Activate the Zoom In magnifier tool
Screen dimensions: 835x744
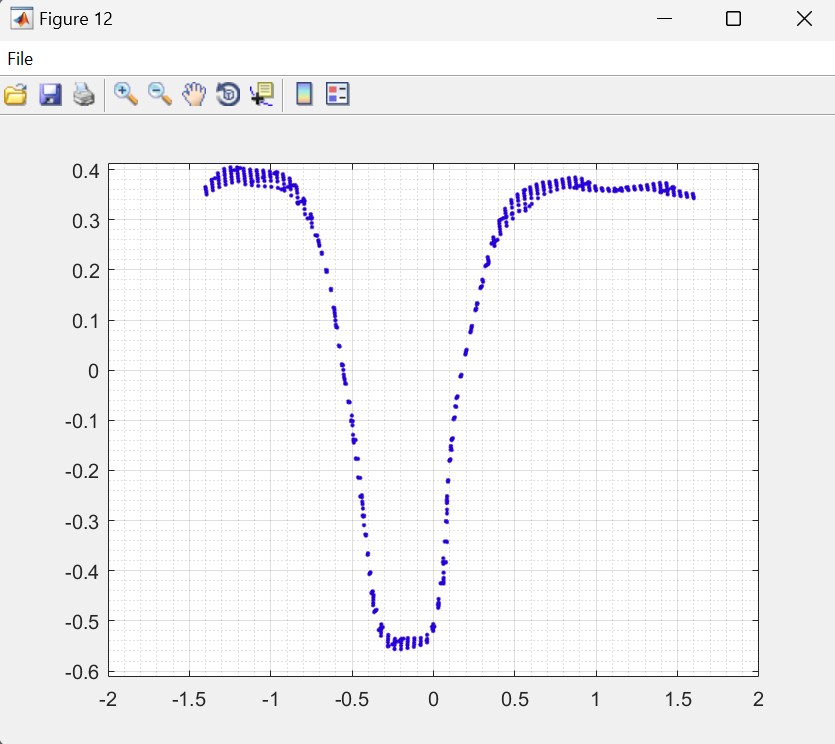pos(126,94)
